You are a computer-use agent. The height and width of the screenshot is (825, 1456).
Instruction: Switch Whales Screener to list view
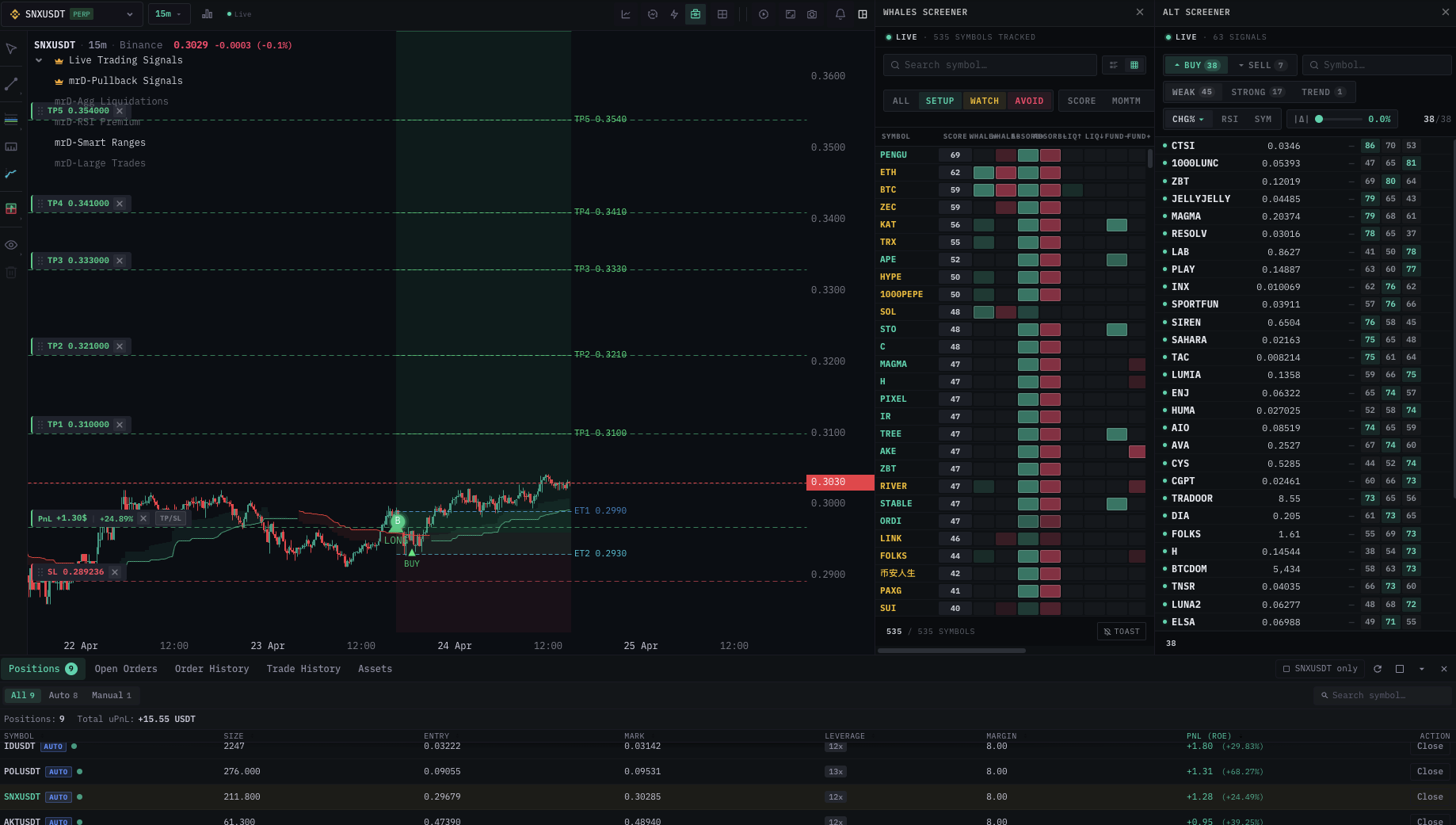click(x=1114, y=65)
